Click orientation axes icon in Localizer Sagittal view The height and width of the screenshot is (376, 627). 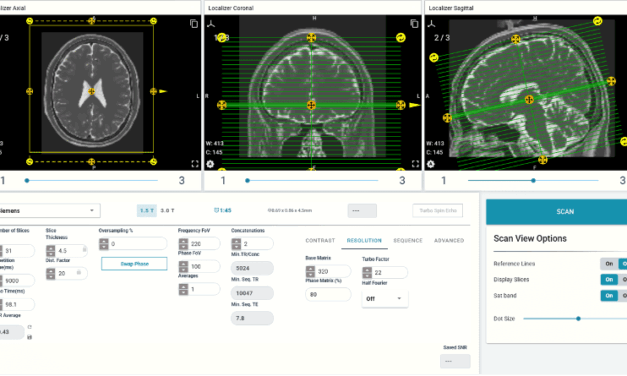431,24
